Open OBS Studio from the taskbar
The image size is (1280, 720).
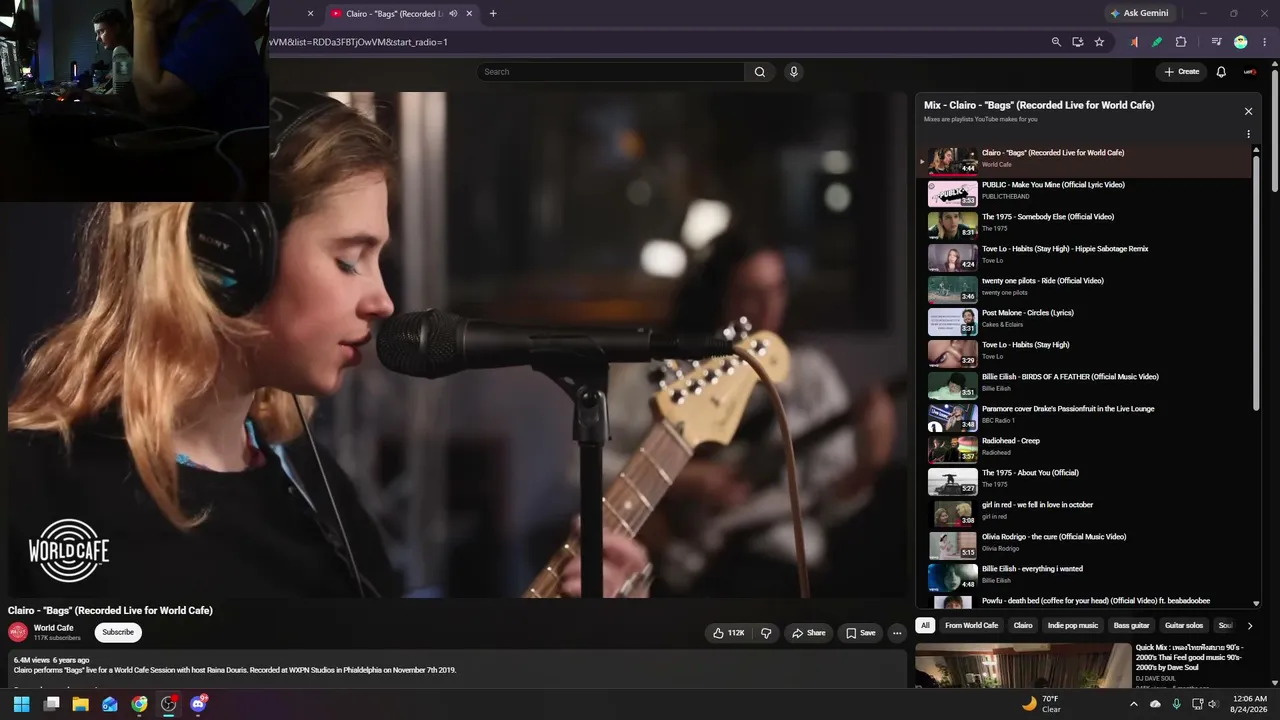pos(169,704)
